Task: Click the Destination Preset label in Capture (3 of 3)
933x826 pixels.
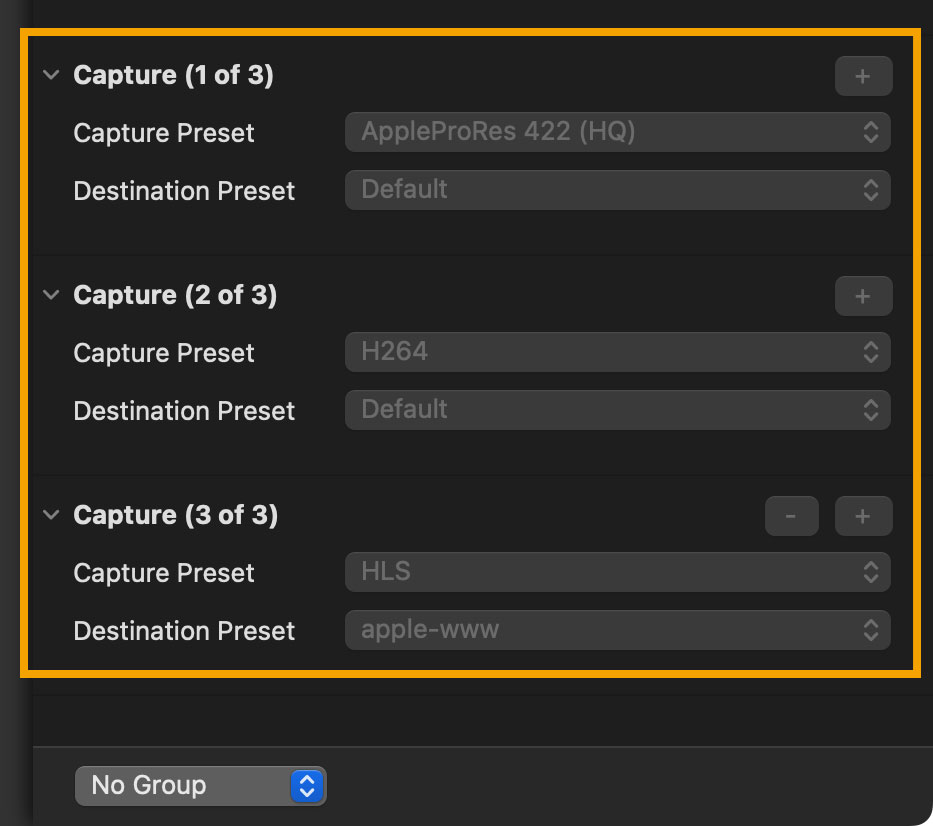Action: (184, 631)
